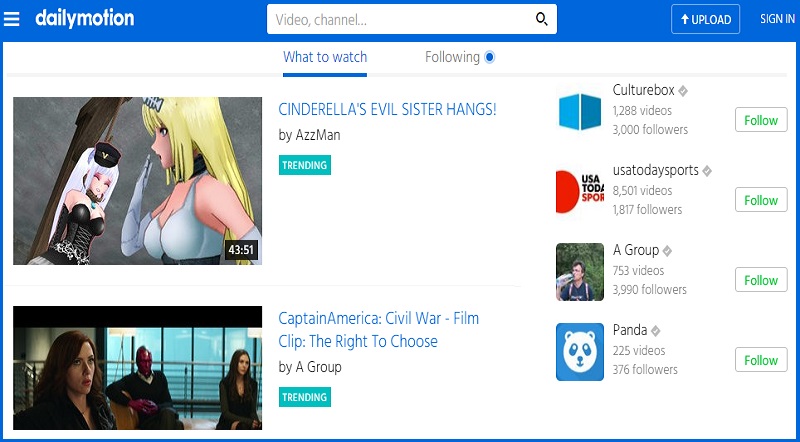
Task: Follow the Culturebox channel
Action: 761,120
